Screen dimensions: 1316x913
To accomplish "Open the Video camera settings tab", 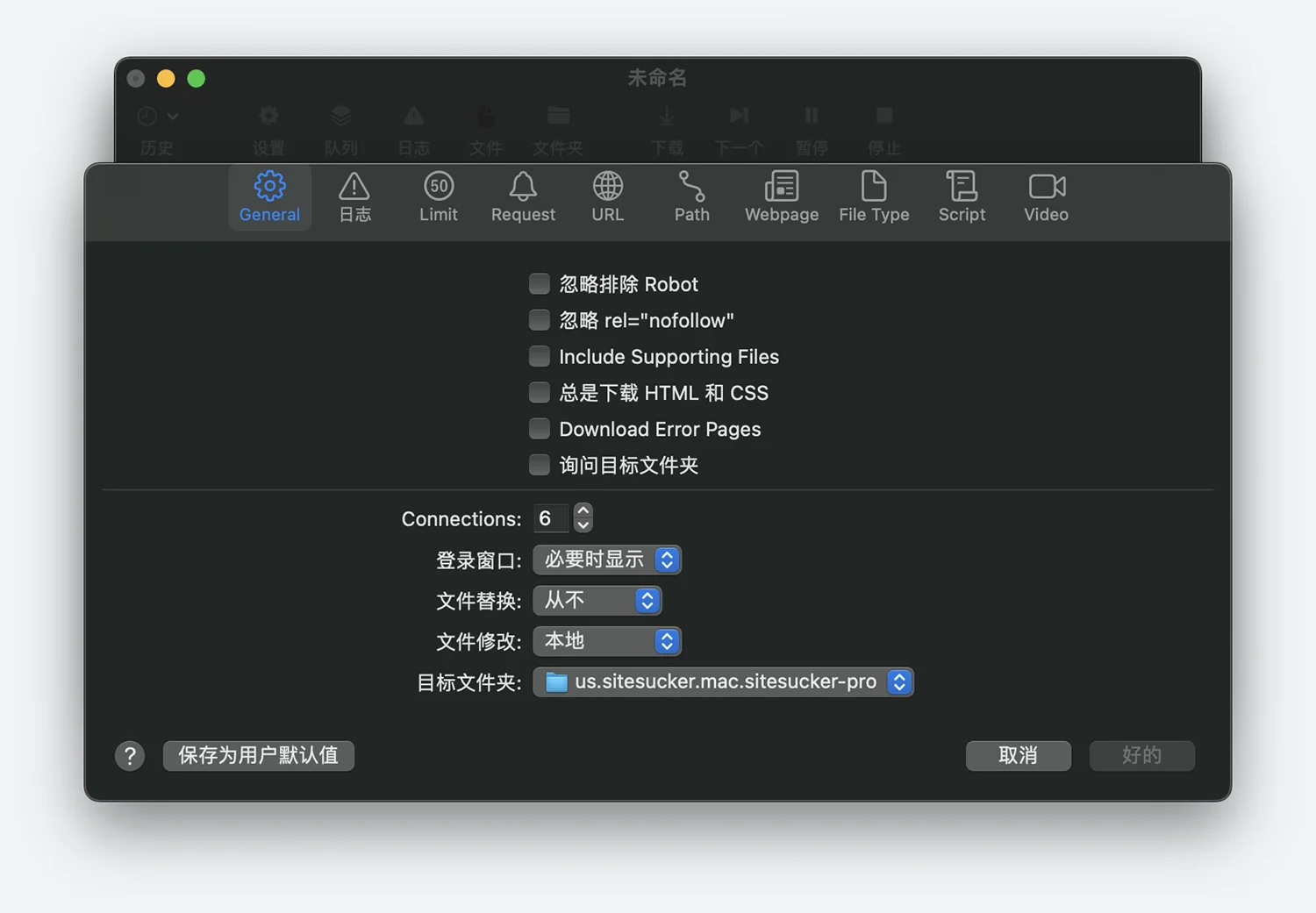I will pyautogui.click(x=1046, y=197).
